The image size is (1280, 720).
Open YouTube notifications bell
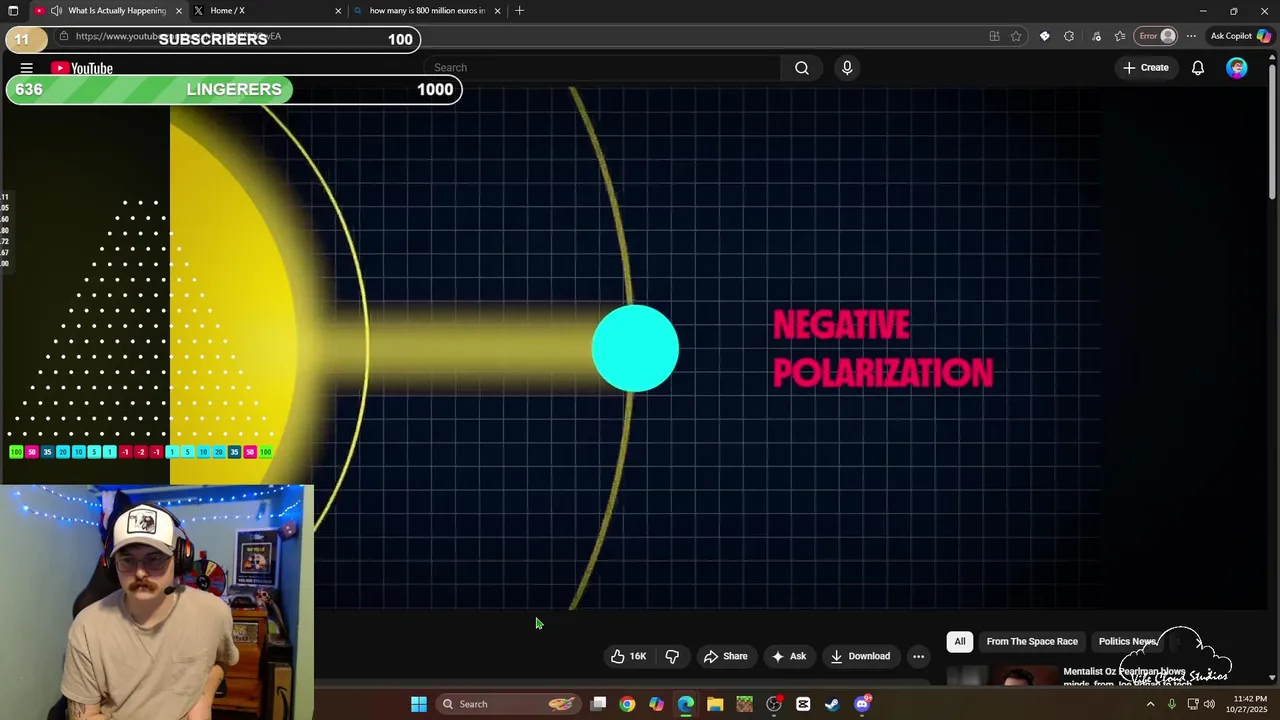coord(1197,68)
